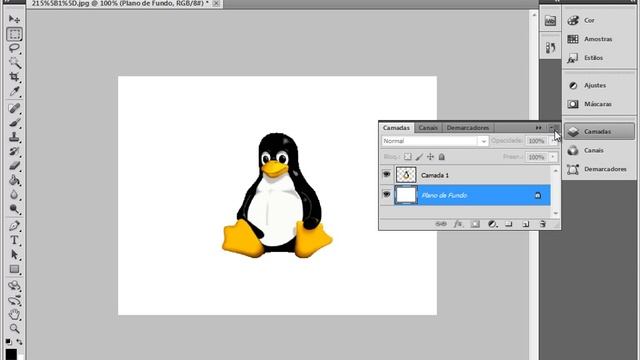Click the fill 100% field
This screenshot has height=360, width=640.
click(x=537, y=157)
